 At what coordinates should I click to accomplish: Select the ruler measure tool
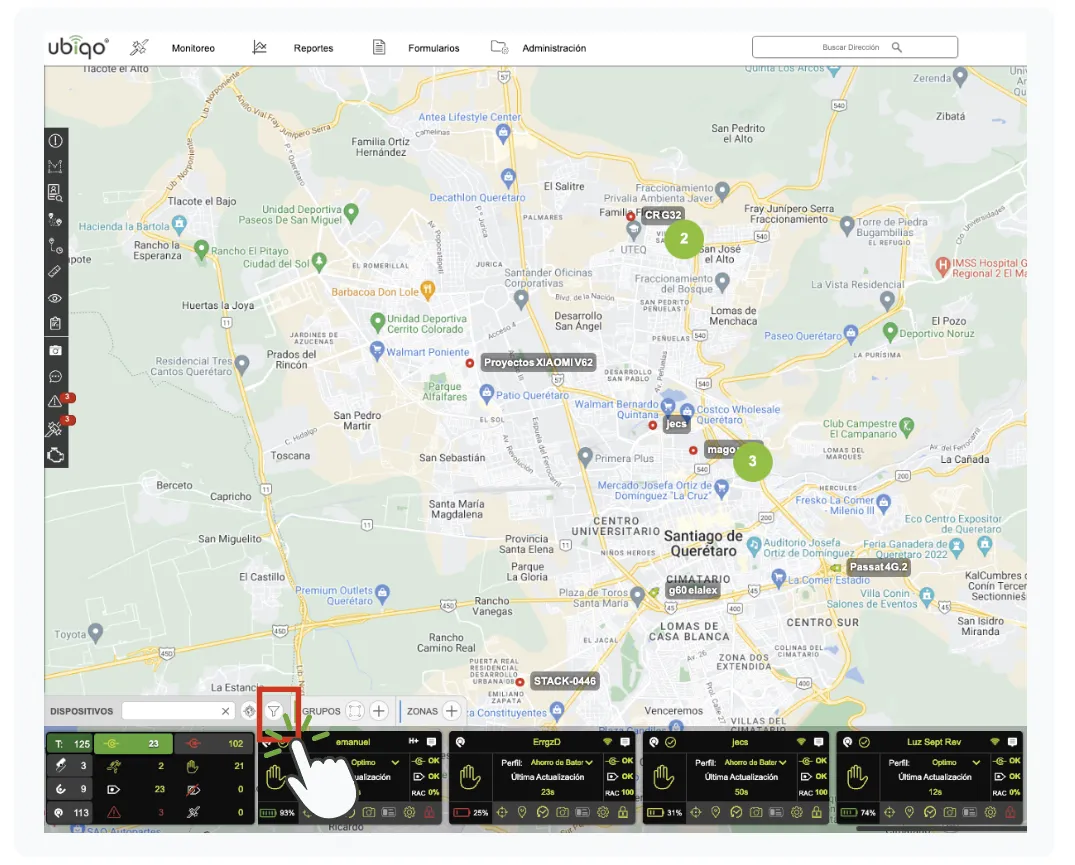pyautogui.click(x=56, y=272)
